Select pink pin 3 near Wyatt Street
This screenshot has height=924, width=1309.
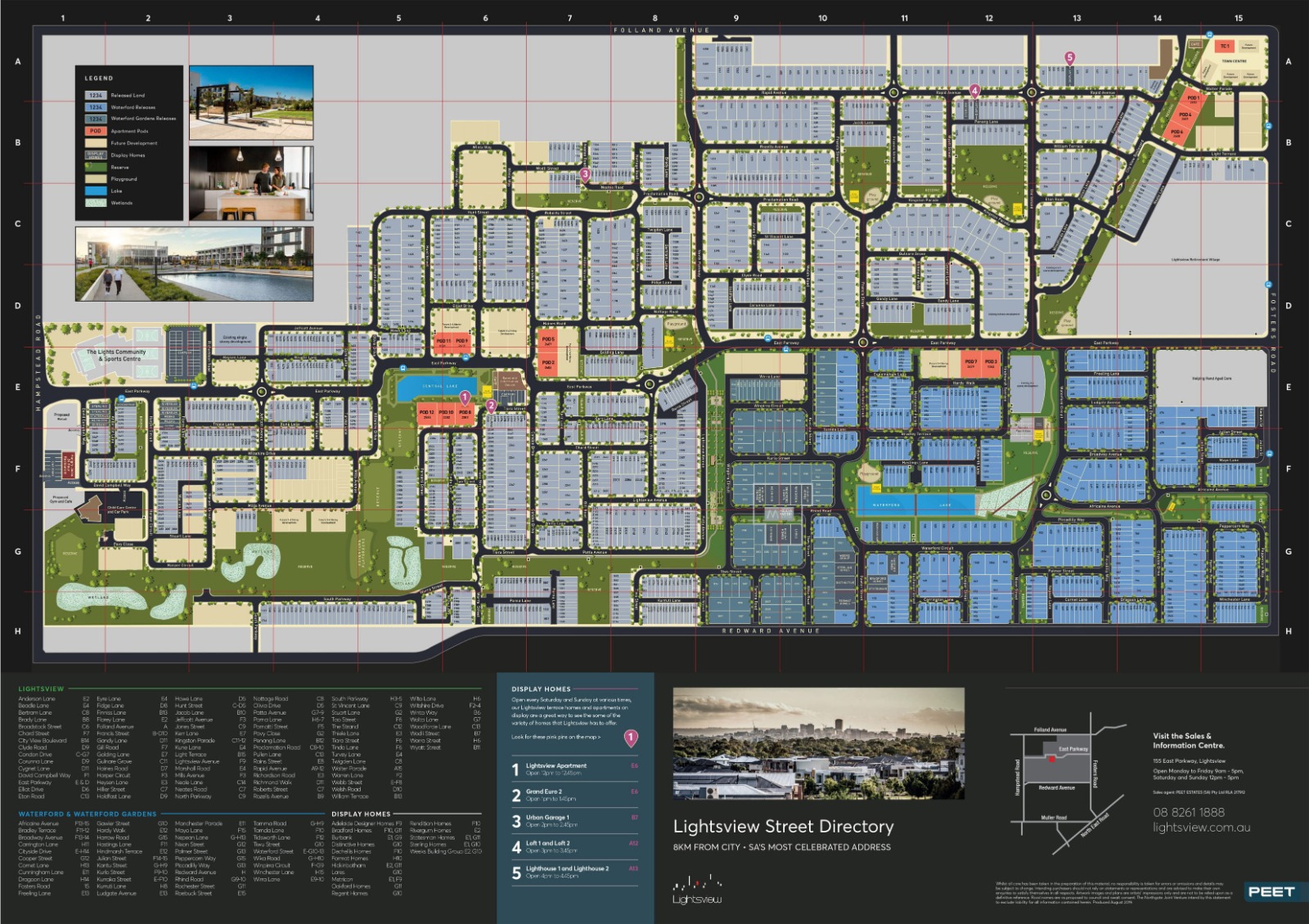(586, 173)
